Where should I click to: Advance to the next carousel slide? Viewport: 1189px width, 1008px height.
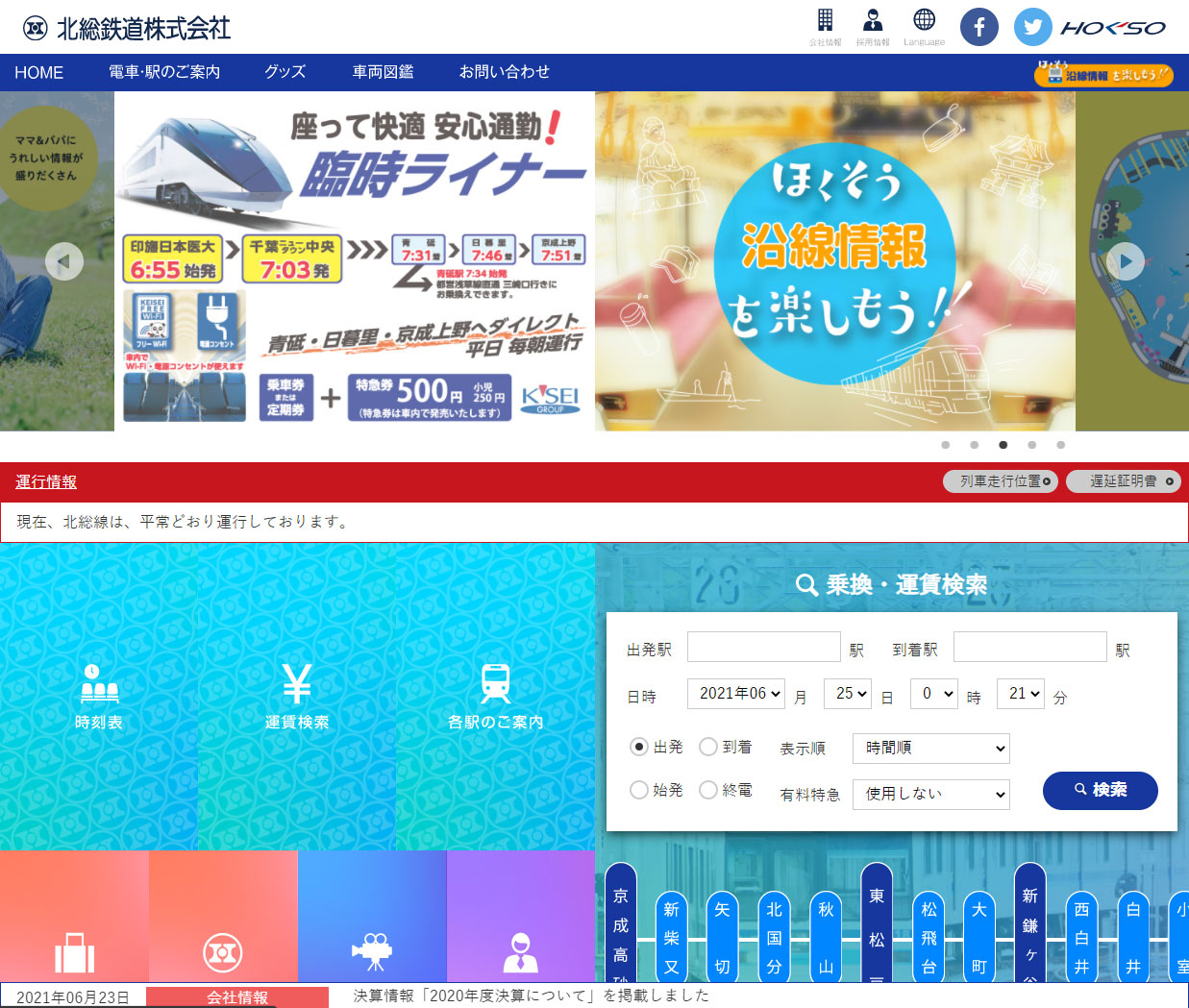(x=1126, y=261)
